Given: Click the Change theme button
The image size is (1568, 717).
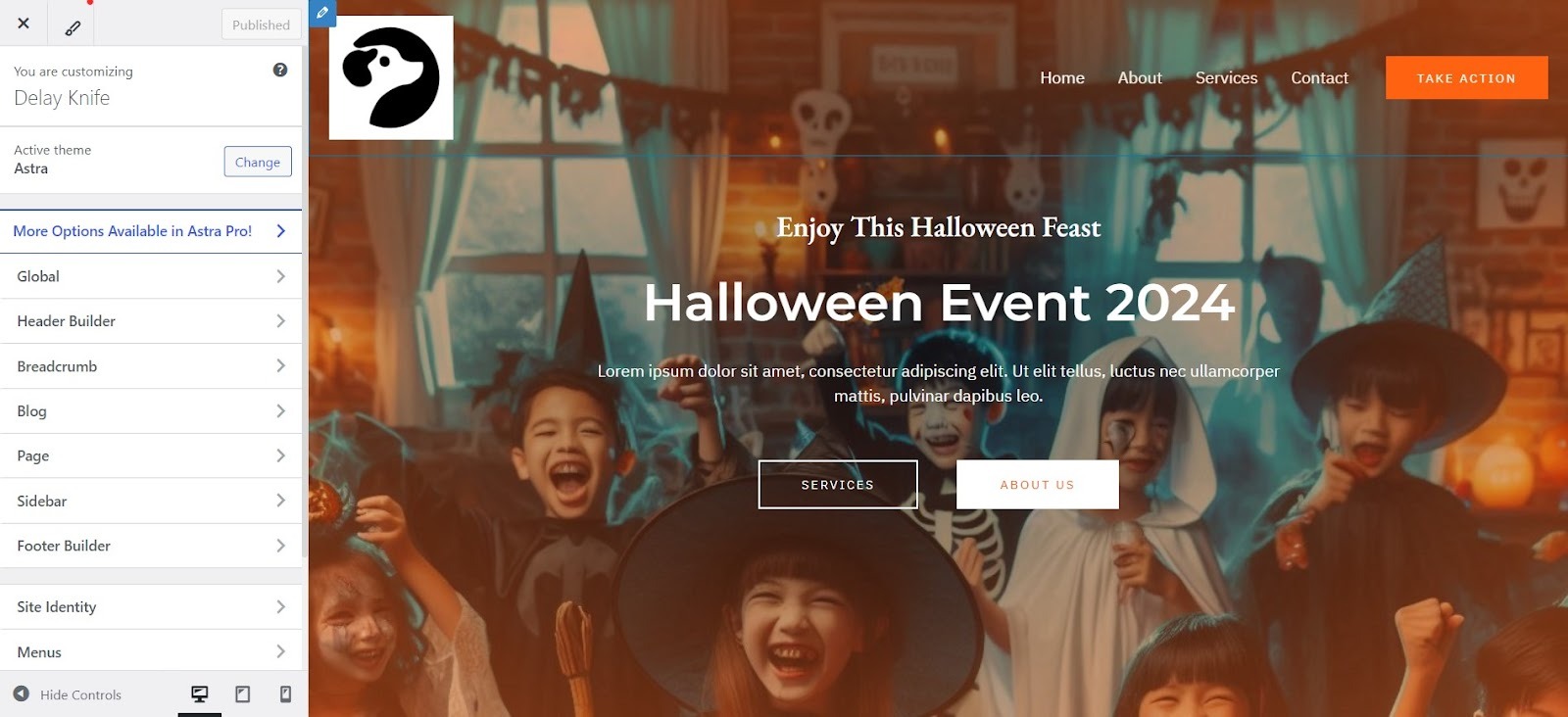Looking at the screenshot, I should [x=258, y=162].
